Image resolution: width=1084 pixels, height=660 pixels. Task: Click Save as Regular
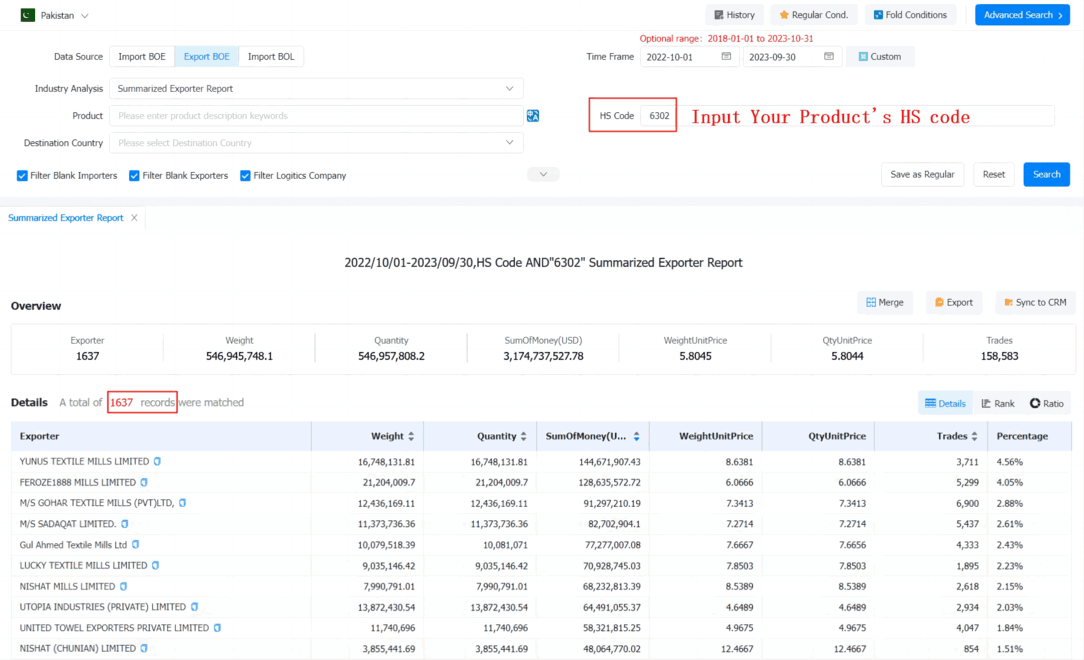pyautogui.click(x=922, y=174)
